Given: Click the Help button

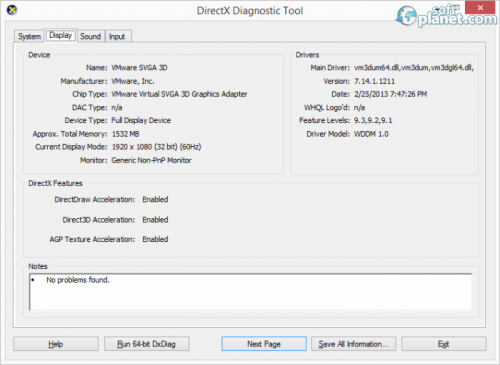Looking at the screenshot, I should [56, 344].
